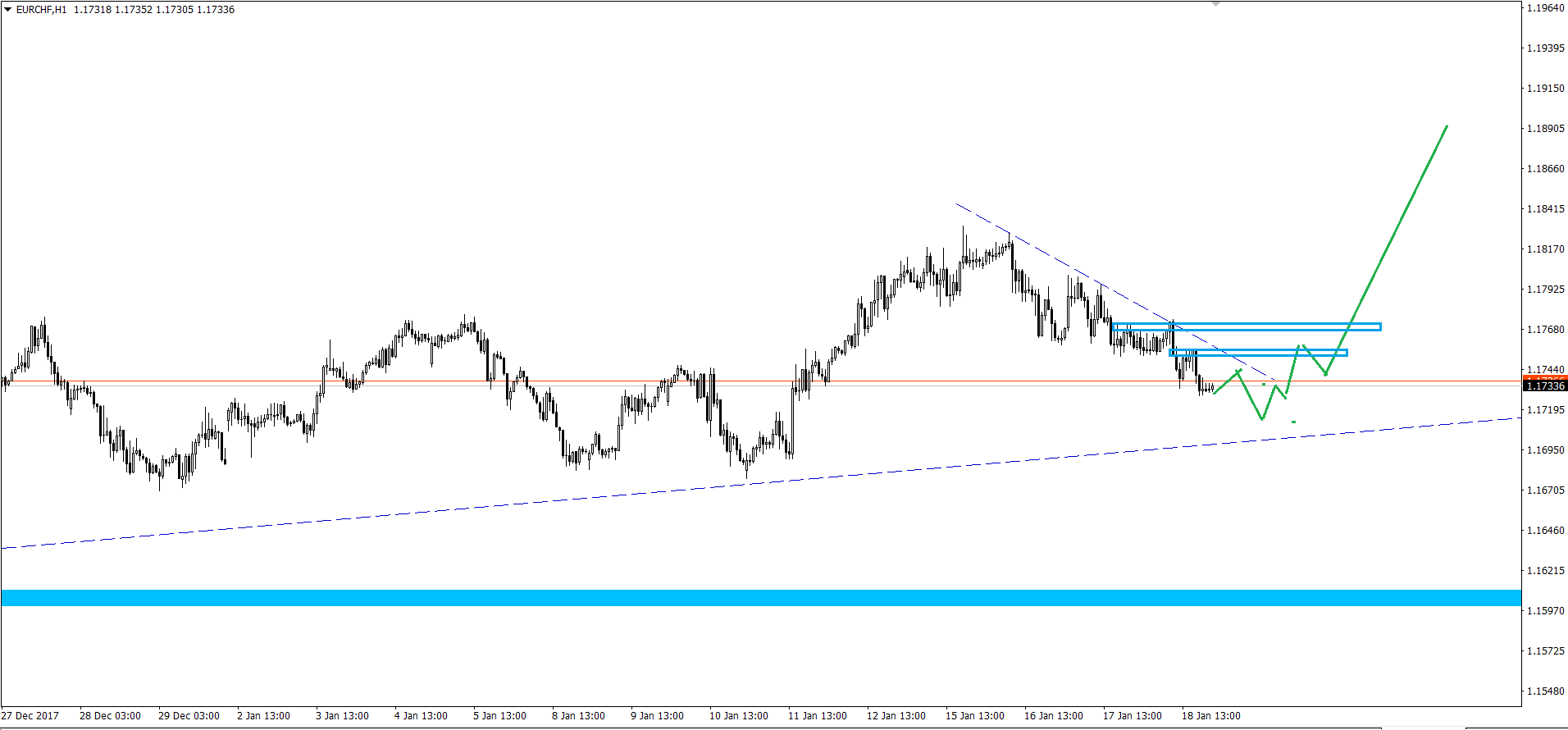This screenshot has width=1568, height=730.
Task: Select the ascending dashed blue trendline
Action: (761, 482)
